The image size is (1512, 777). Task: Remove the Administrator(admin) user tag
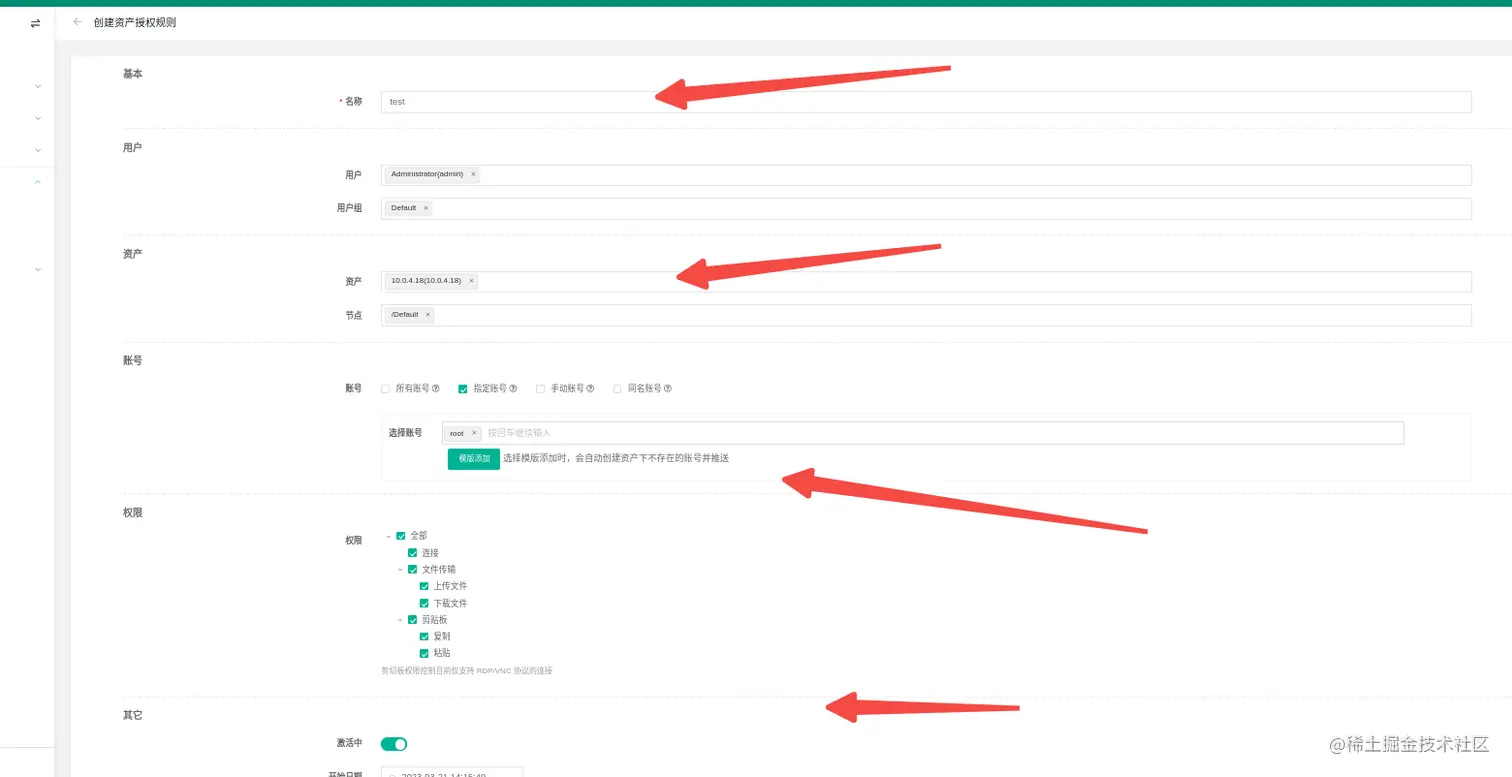coord(473,174)
